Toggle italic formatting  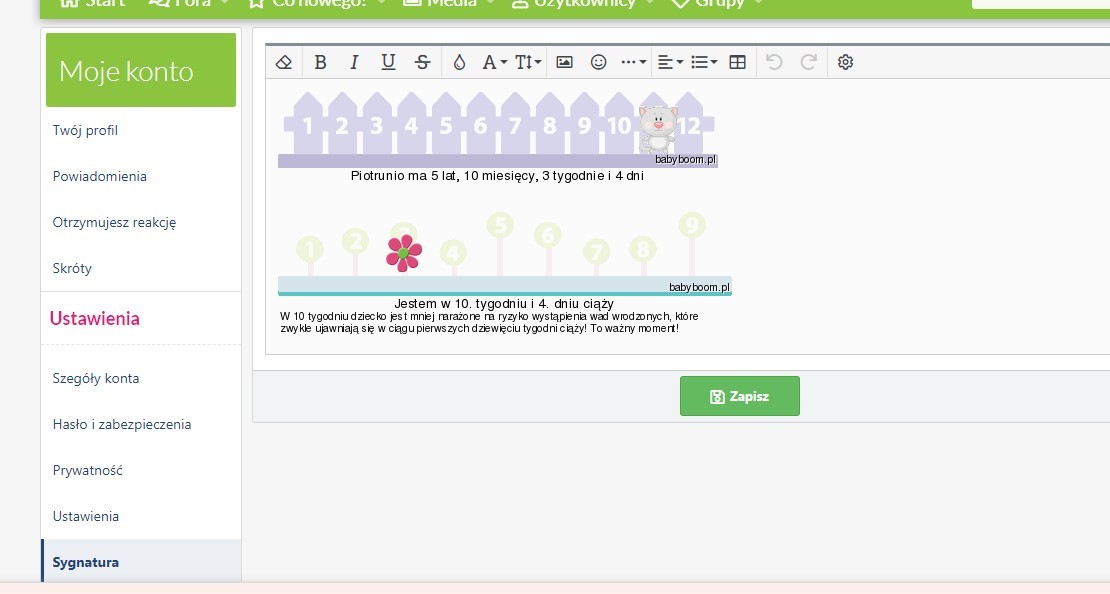pyautogui.click(x=354, y=62)
